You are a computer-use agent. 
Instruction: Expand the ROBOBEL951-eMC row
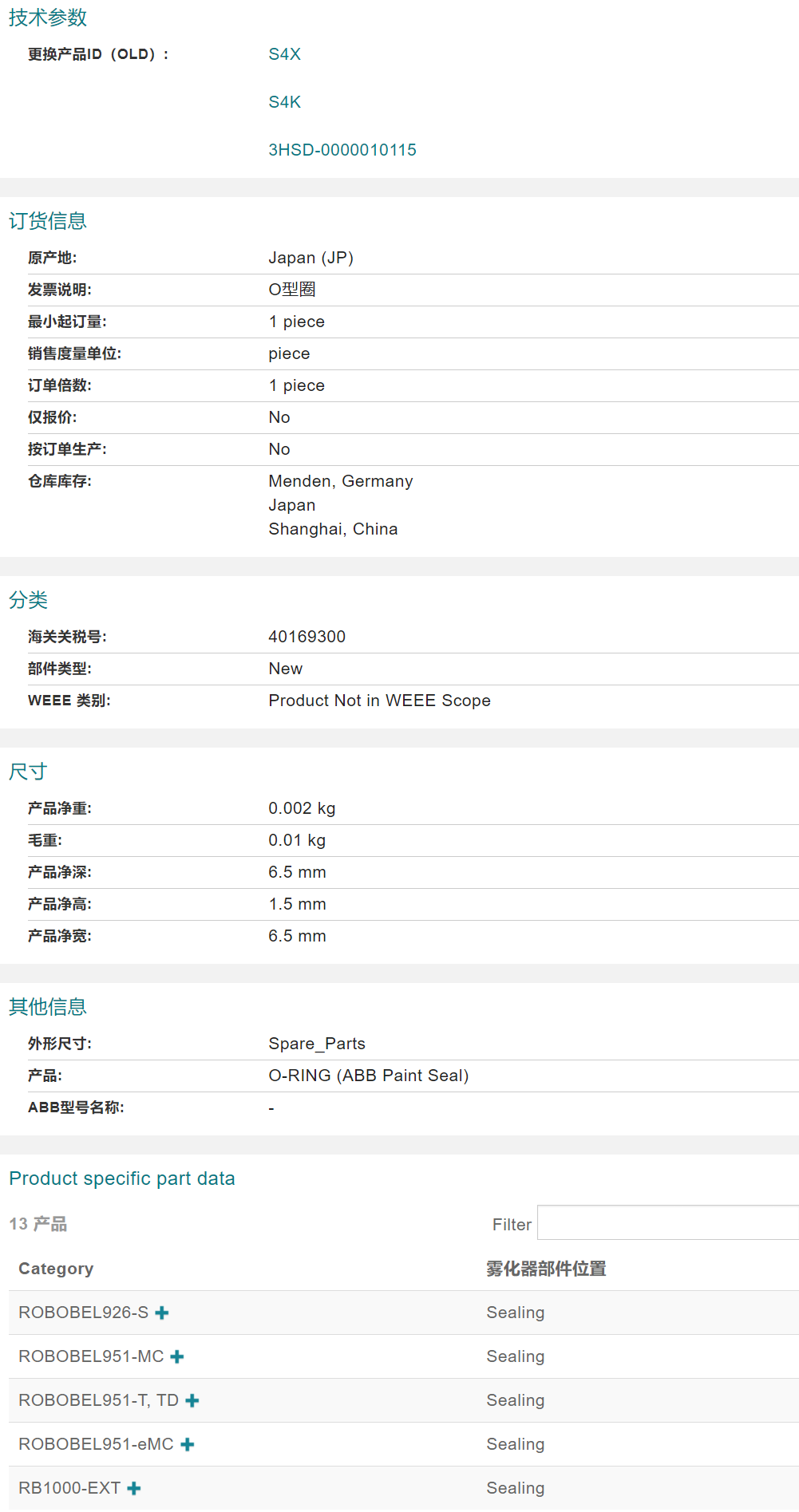[x=188, y=1444]
